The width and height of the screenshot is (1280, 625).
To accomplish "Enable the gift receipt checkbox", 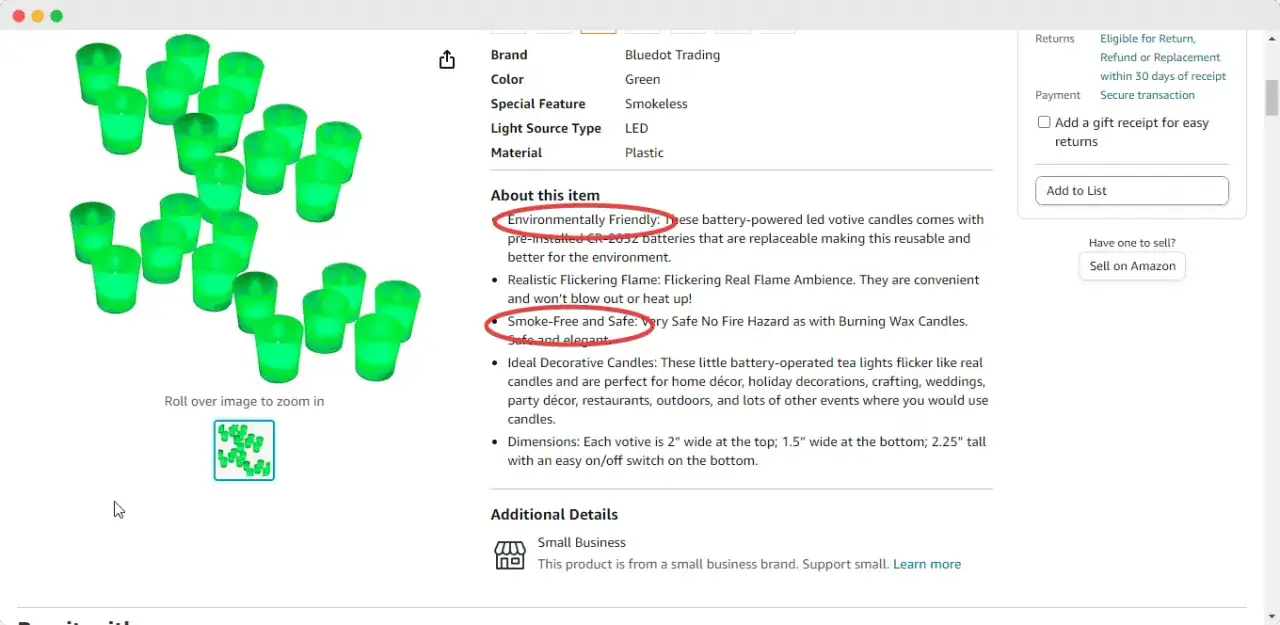I will tap(1044, 122).
